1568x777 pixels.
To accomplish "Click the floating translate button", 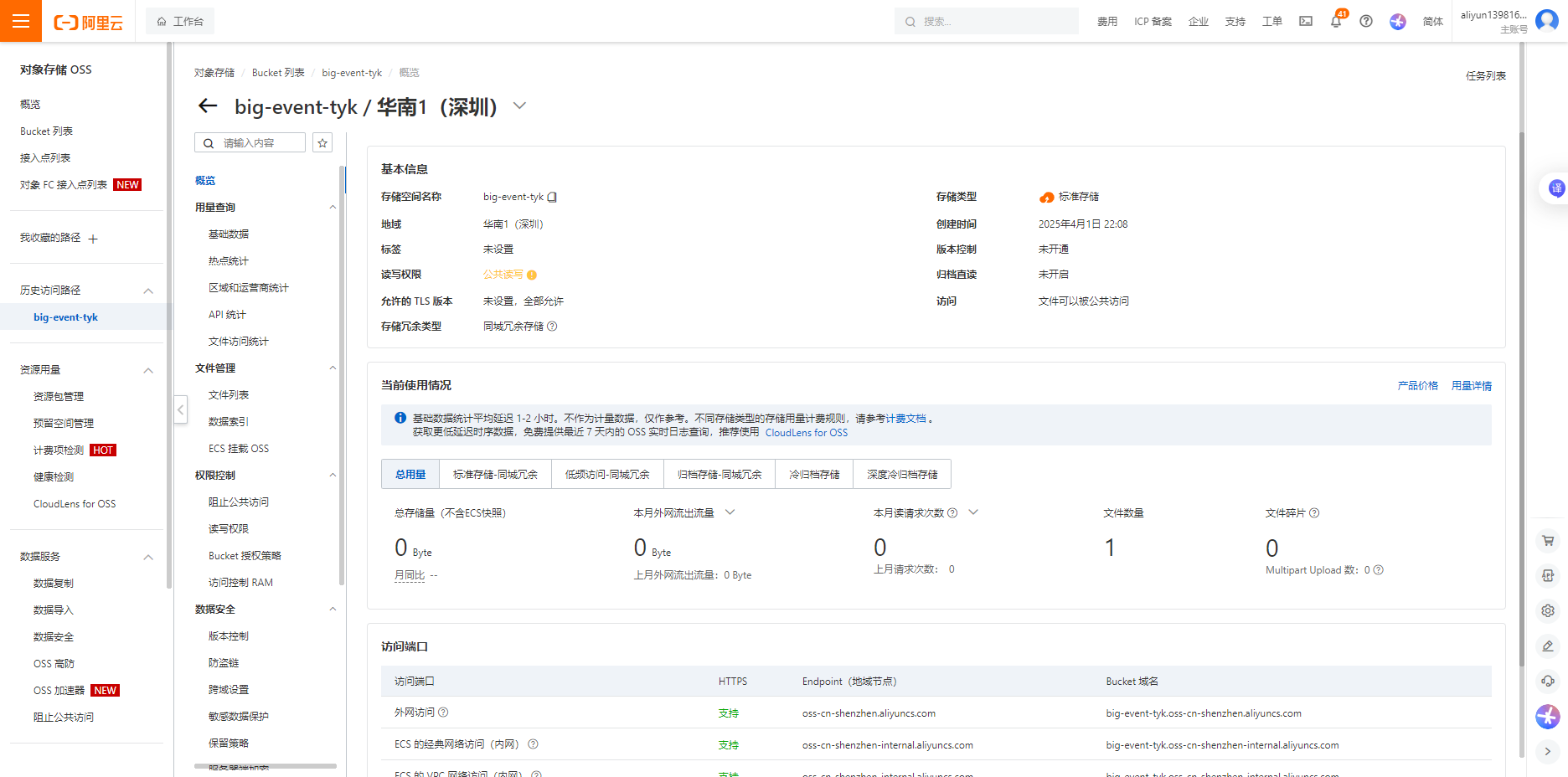I will click(x=1555, y=188).
